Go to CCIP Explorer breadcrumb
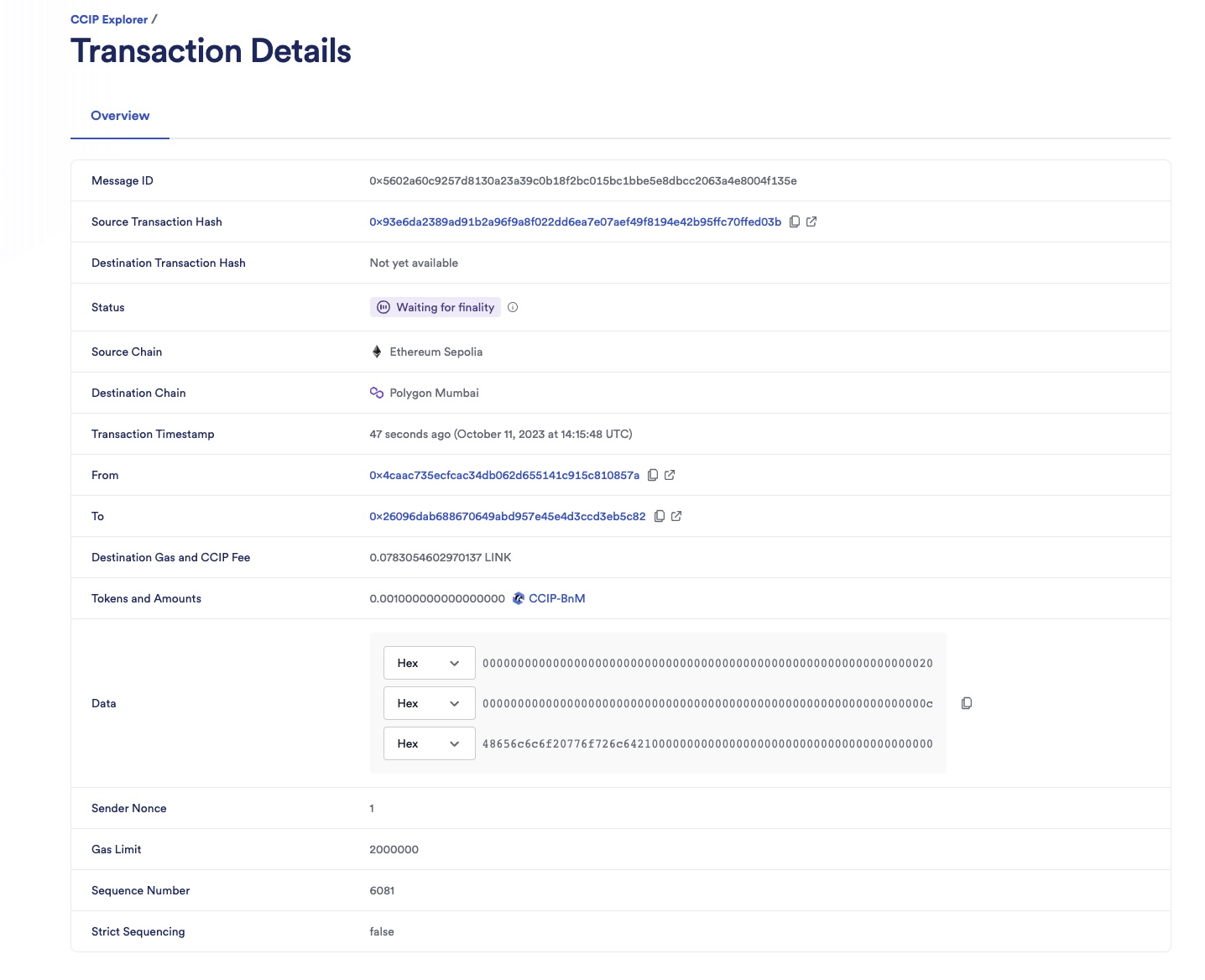The height and width of the screenshot is (980, 1205). (x=109, y=19)
